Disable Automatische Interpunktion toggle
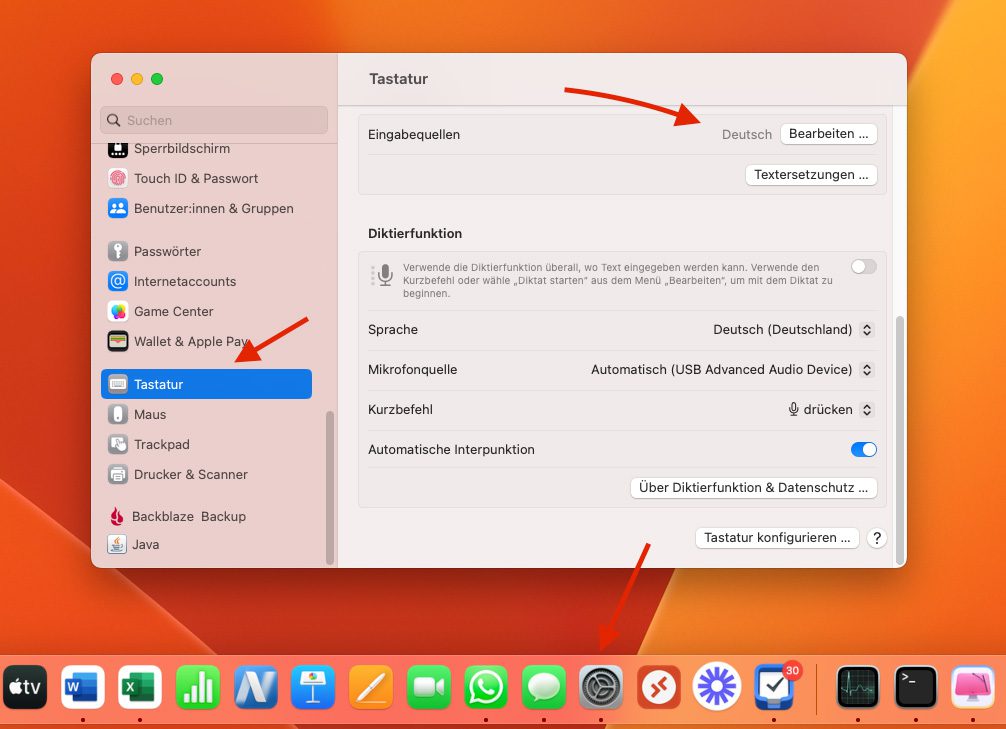 (863, 450)
